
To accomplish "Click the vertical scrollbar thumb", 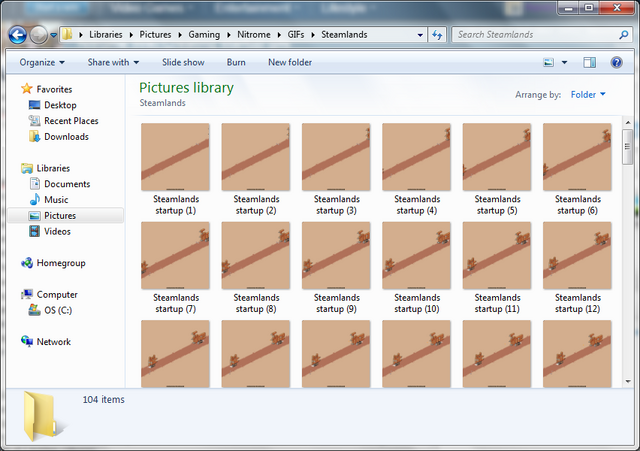I will 628,147.
